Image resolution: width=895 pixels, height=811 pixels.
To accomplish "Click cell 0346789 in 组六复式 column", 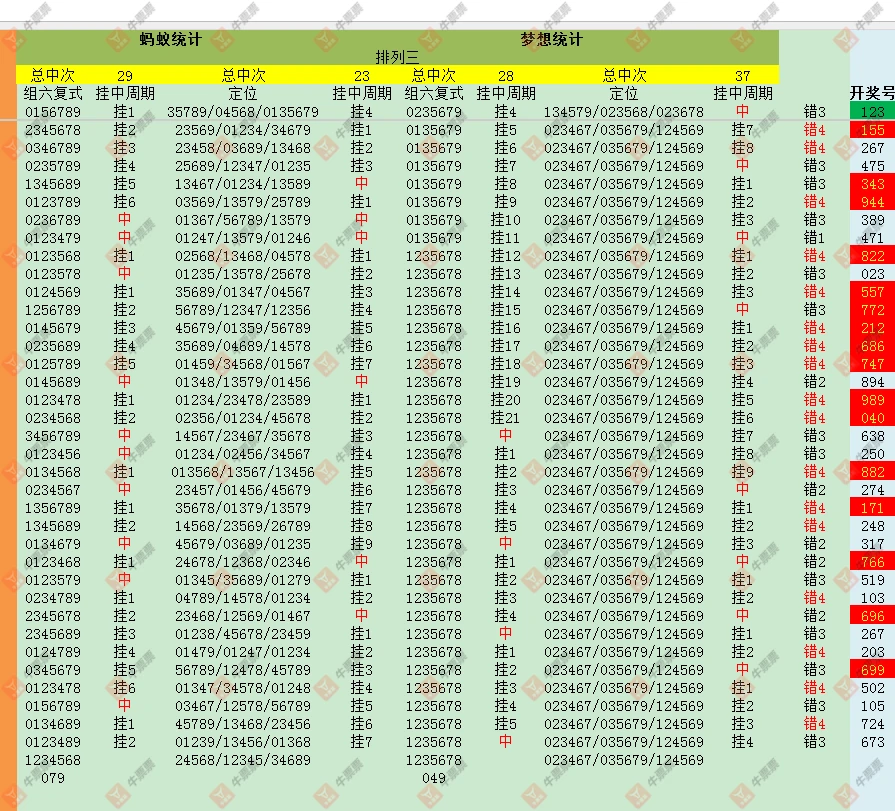I will [x=53, y=148].
